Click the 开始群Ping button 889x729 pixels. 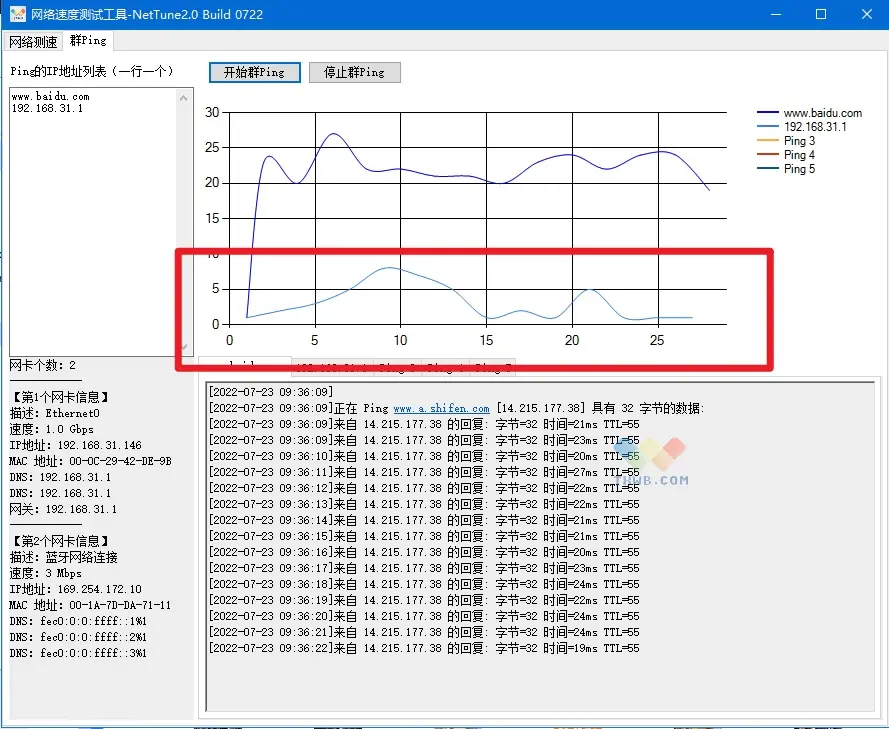pos(255,72)
